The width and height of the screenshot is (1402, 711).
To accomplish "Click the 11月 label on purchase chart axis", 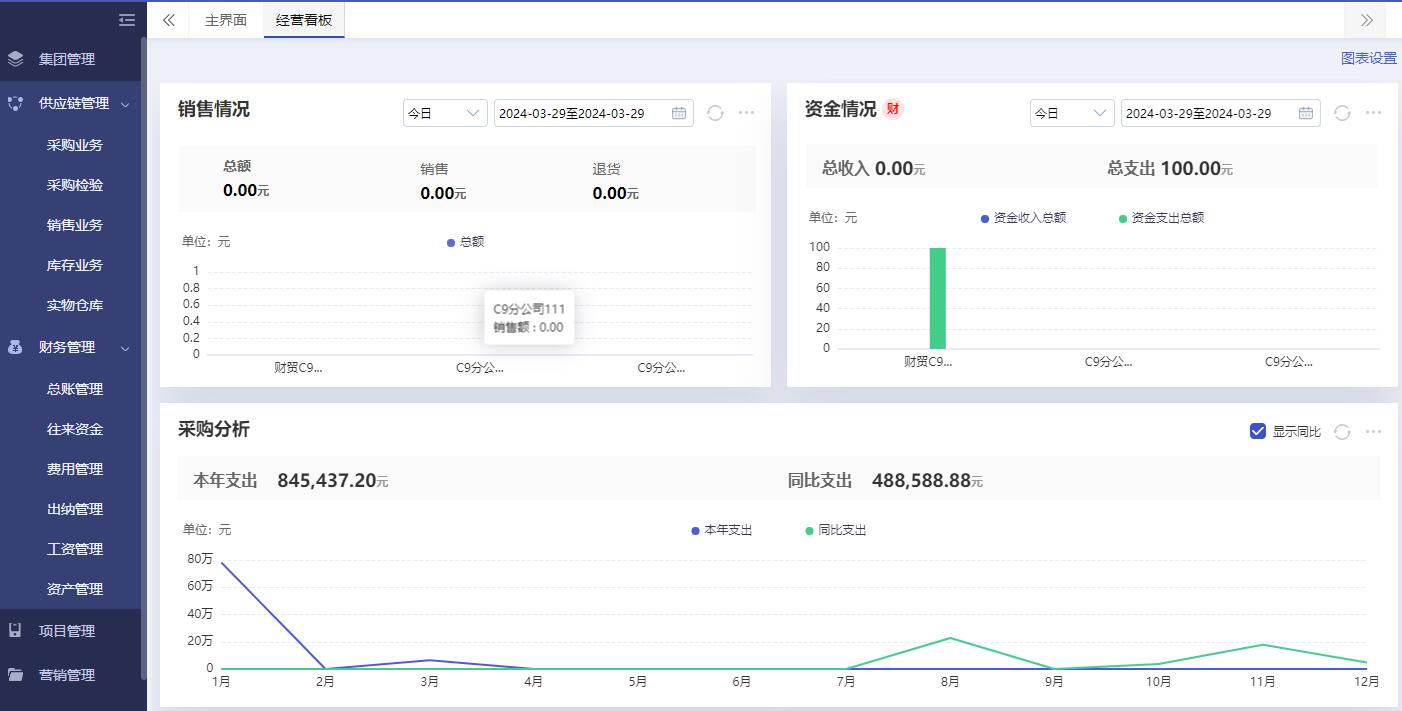I will point(1262,682).
